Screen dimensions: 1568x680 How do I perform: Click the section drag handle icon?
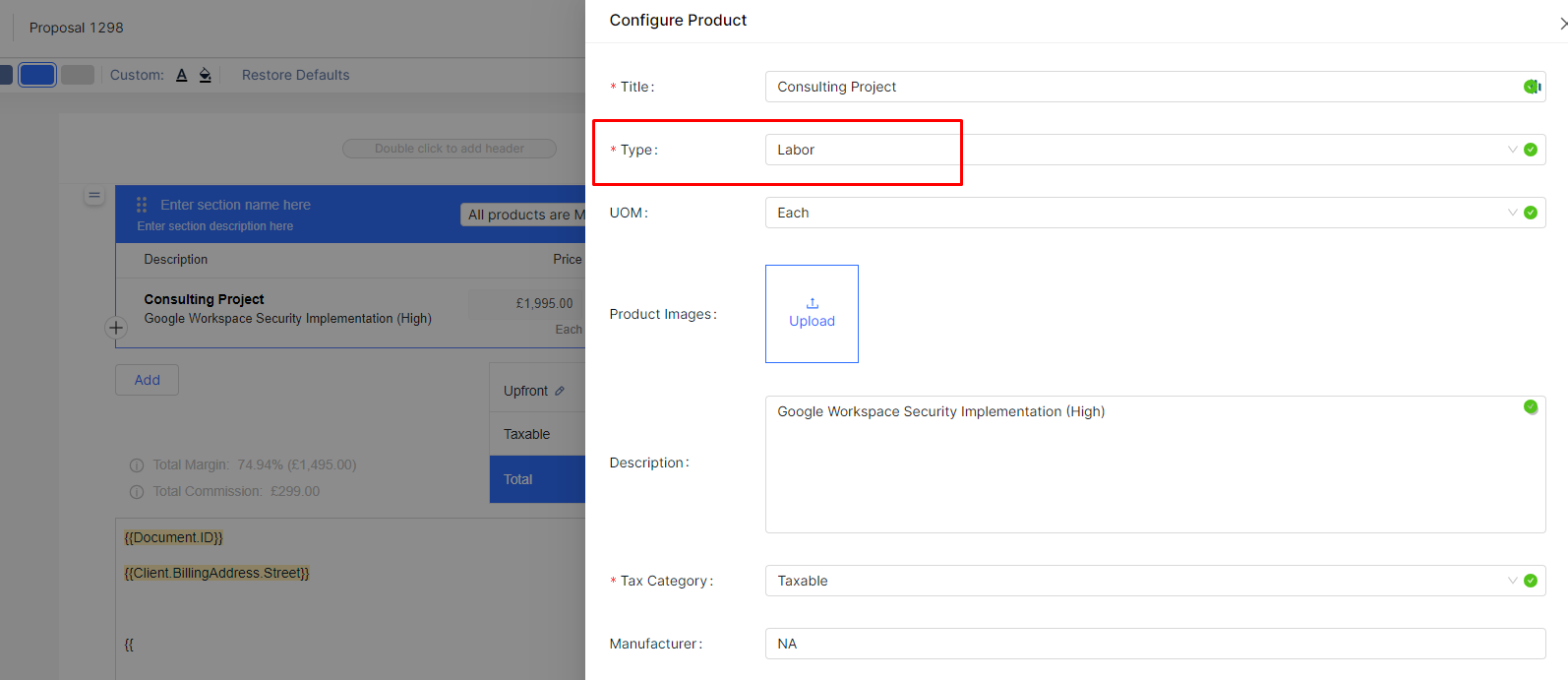[142, 205]
